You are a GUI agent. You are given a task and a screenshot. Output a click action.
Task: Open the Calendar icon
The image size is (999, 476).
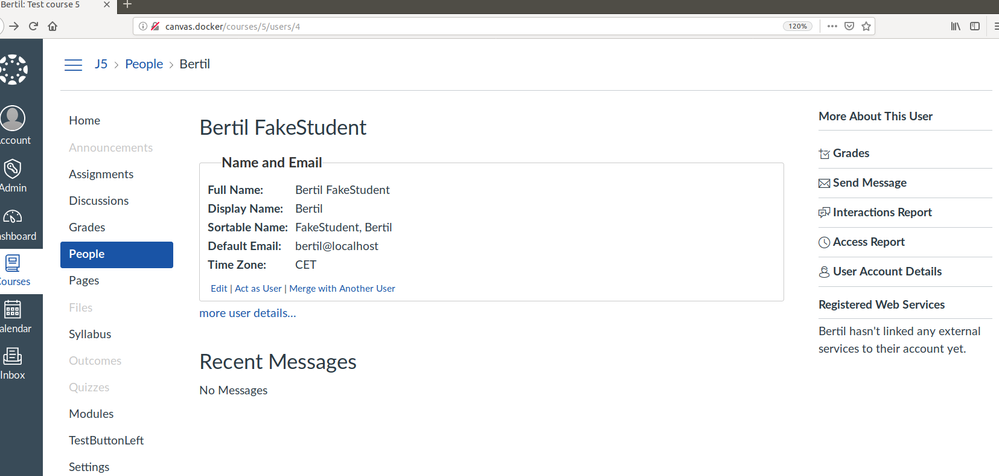pyautogui.click(x=13, y=310)
